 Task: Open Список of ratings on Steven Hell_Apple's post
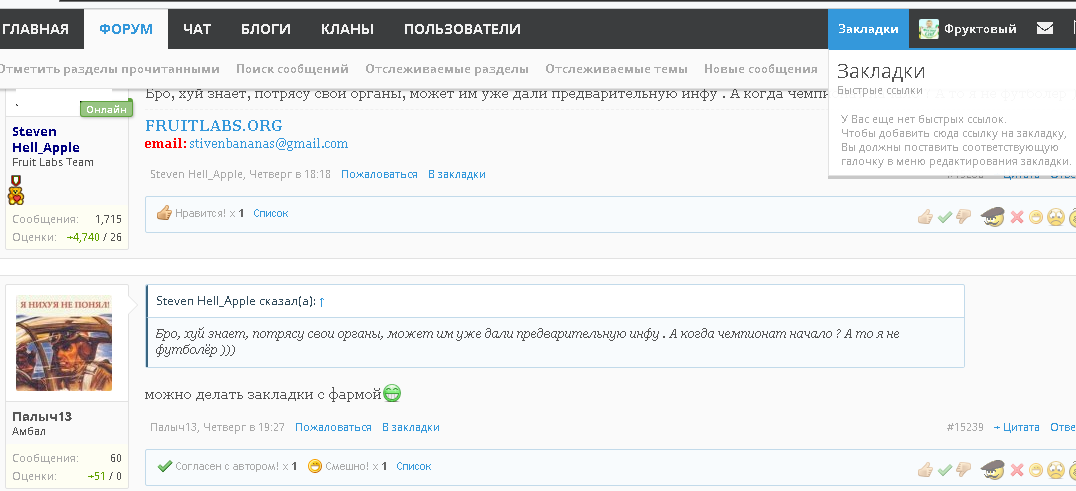[x=270, y=213]
